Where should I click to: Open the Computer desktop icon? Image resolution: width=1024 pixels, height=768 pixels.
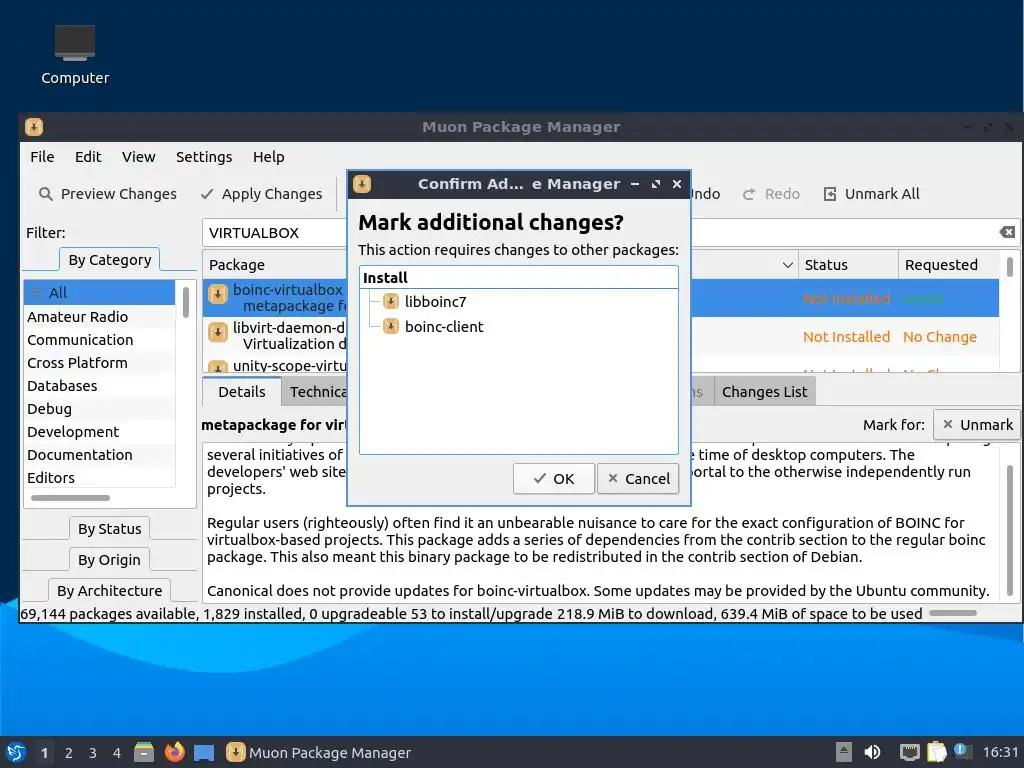tap(74, 56)
